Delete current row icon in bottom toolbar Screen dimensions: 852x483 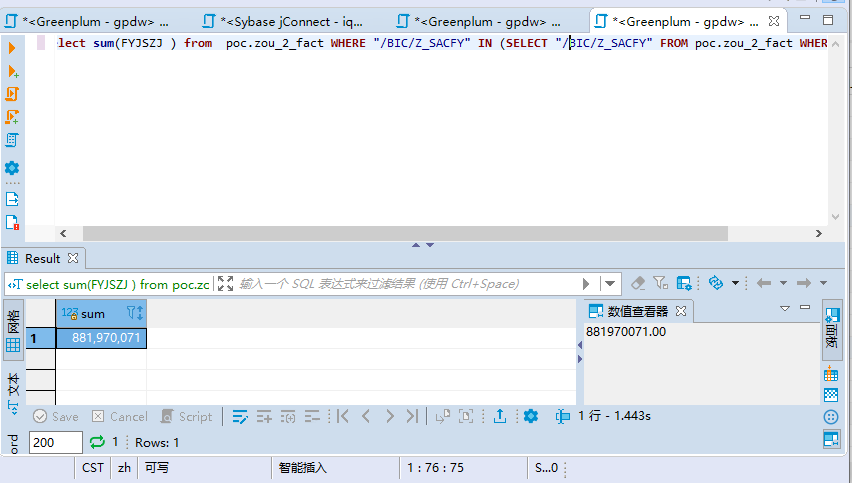pos(312,417)
